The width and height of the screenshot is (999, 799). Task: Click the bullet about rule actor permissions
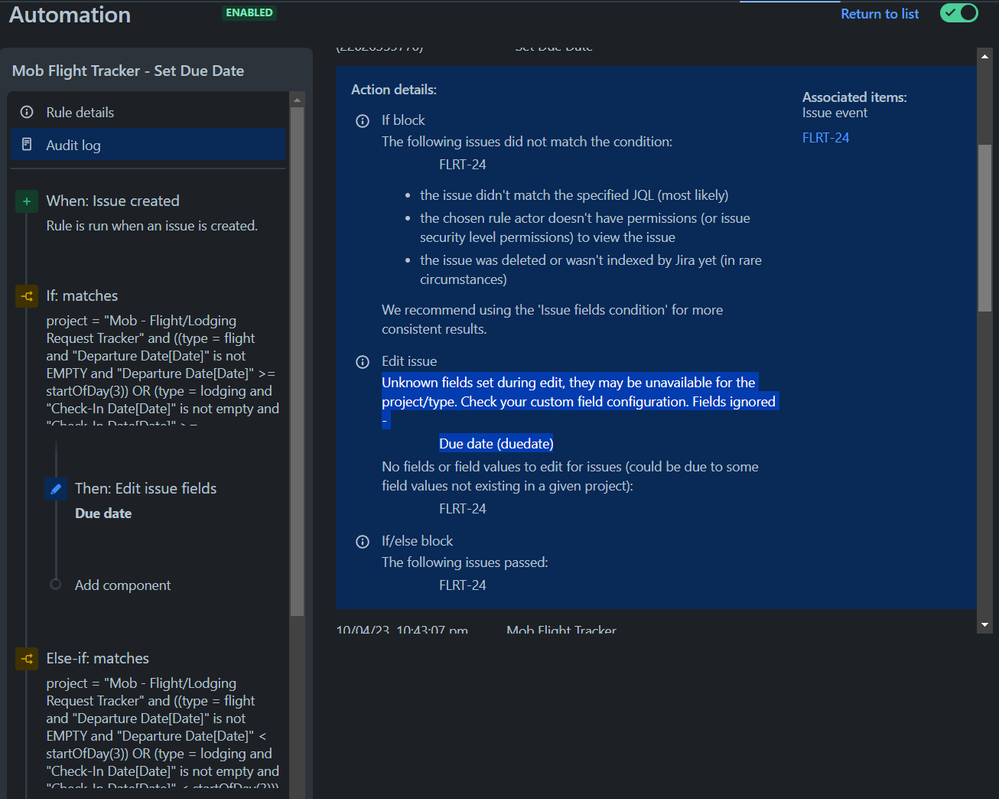[585, 227]
